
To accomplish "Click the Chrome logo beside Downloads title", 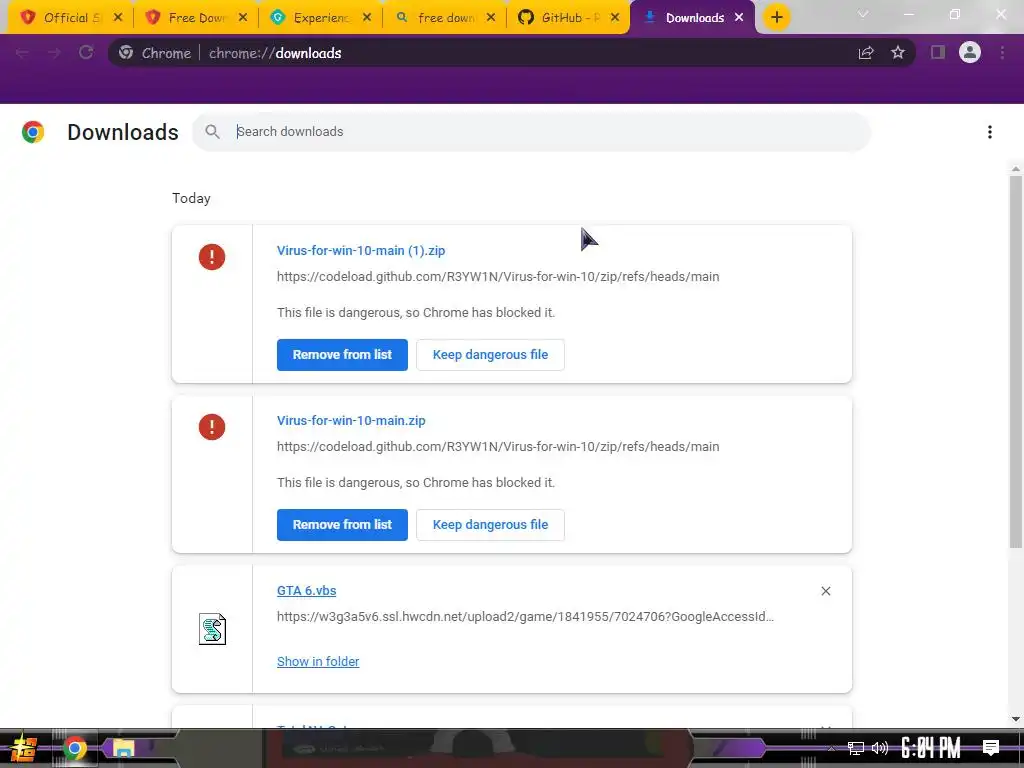I will [33, 132].
